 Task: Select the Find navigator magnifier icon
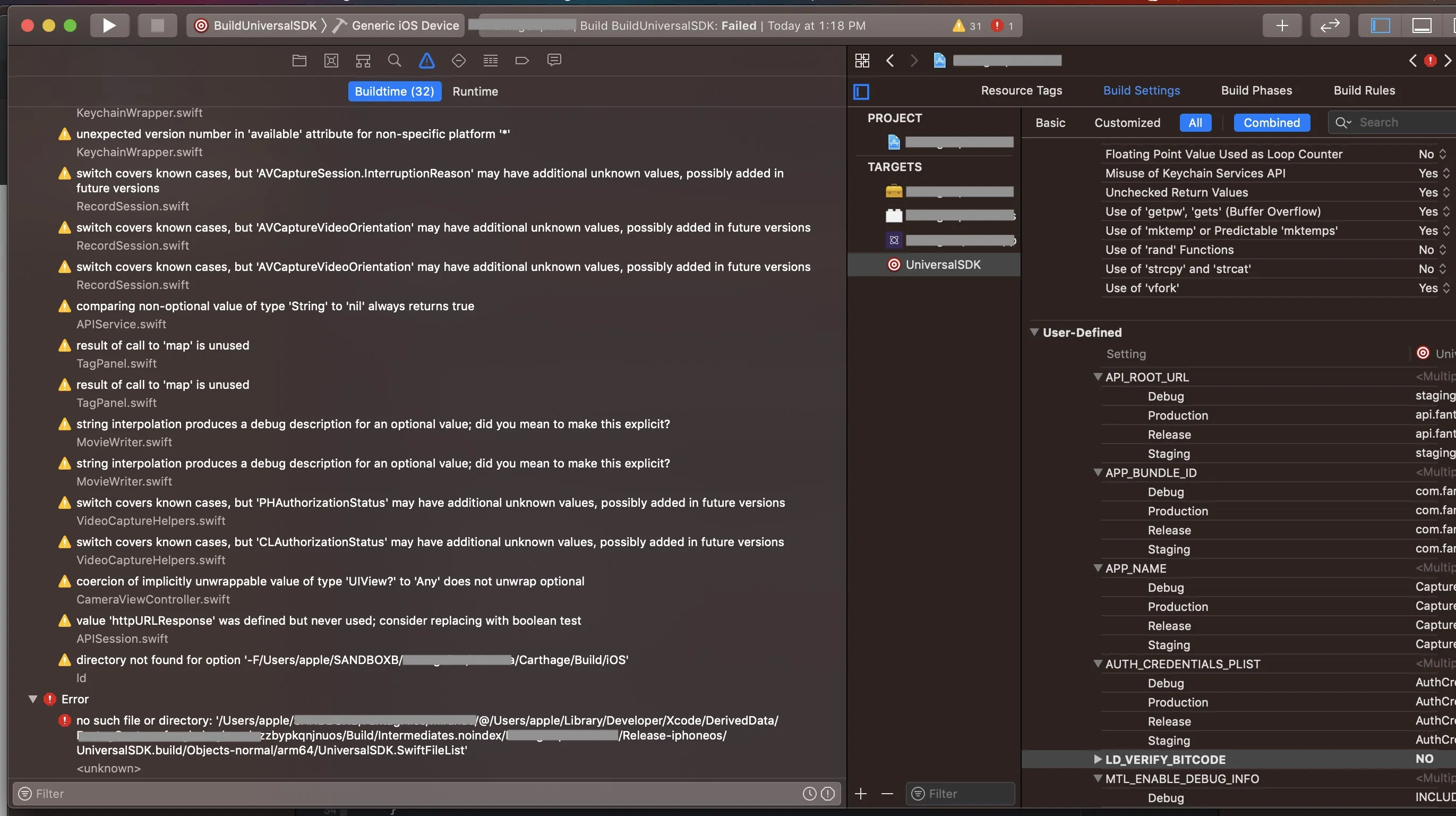[x=395, y=61]
